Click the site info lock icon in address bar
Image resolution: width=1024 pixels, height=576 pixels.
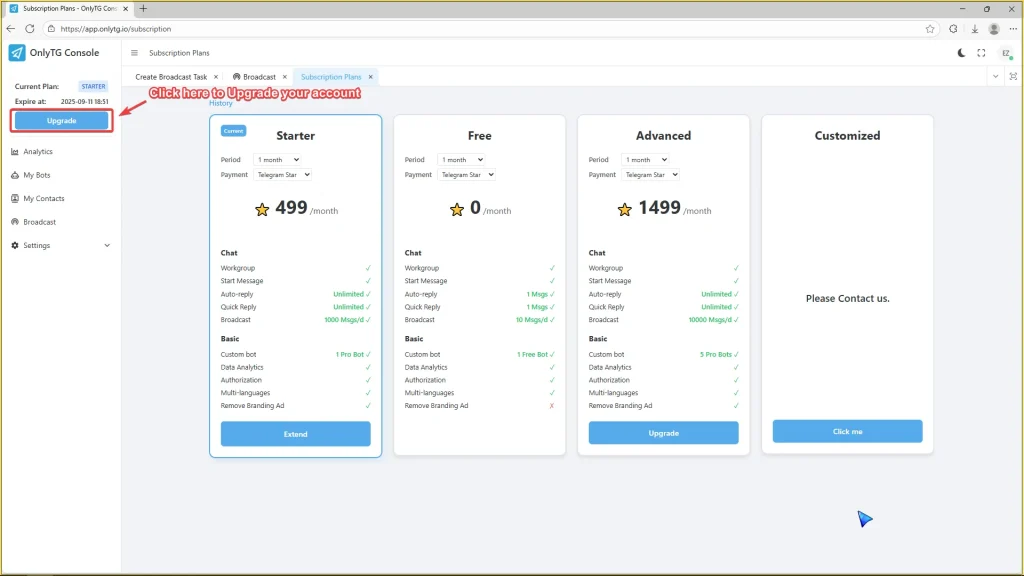pos(51,29)
